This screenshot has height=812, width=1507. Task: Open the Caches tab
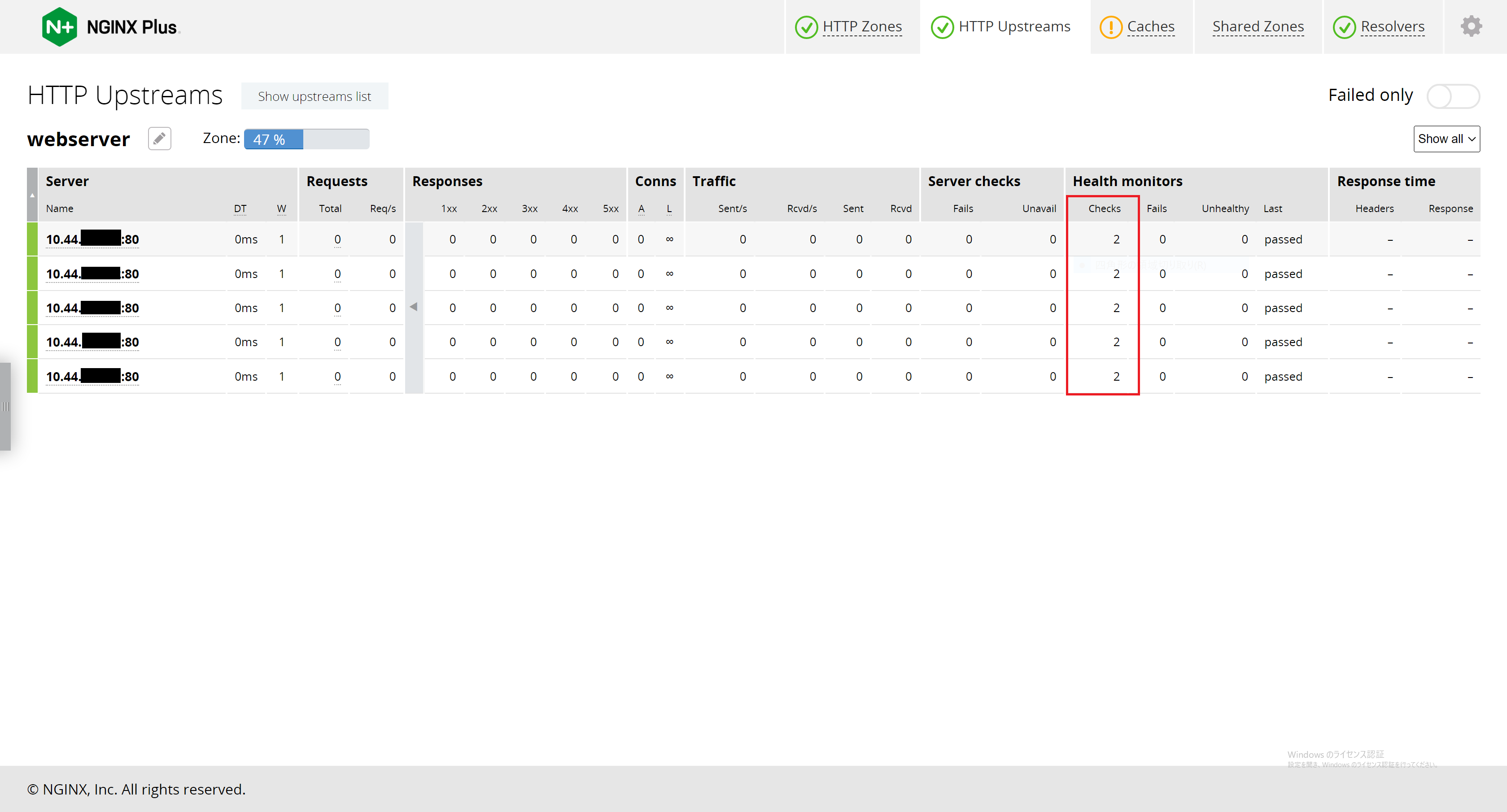click(x=1150, y=27)
